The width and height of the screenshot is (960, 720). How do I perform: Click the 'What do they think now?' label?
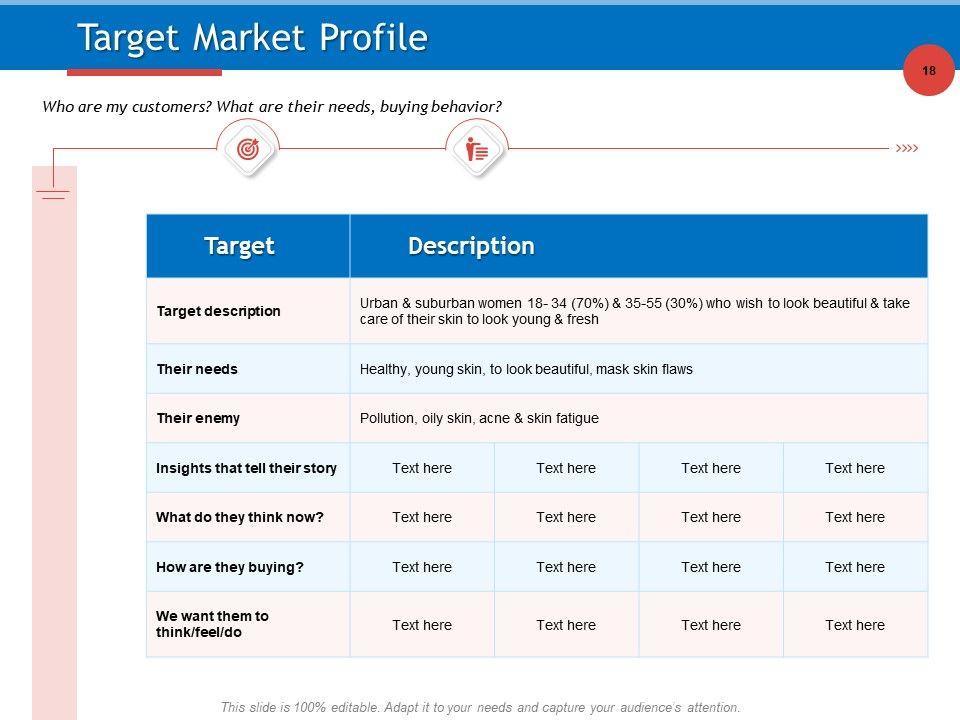pos(240,517)
